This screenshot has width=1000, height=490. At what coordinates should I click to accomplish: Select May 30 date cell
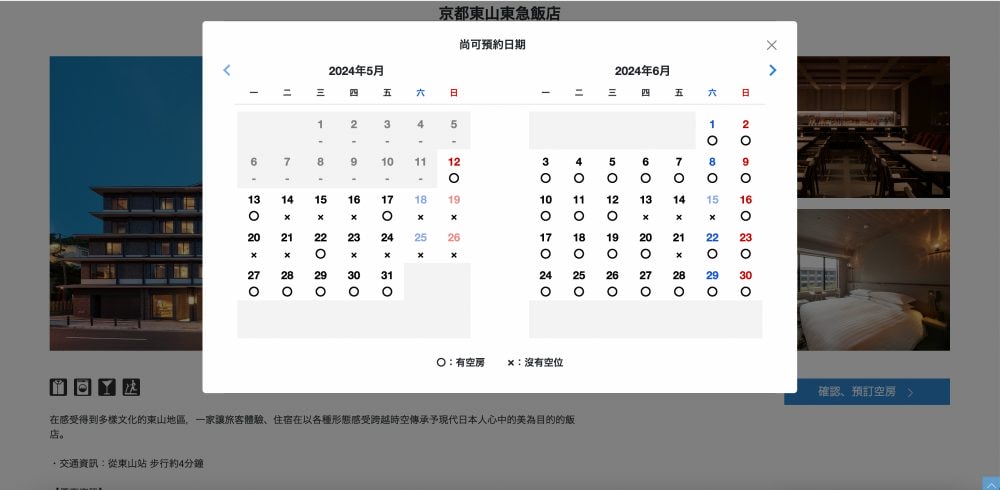point(354,282)
